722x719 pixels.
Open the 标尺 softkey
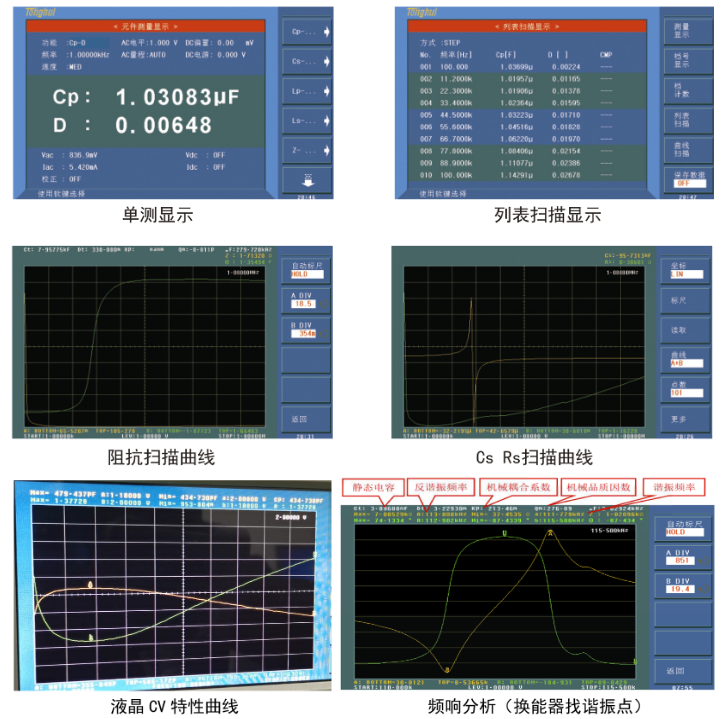tap(685, 300)
